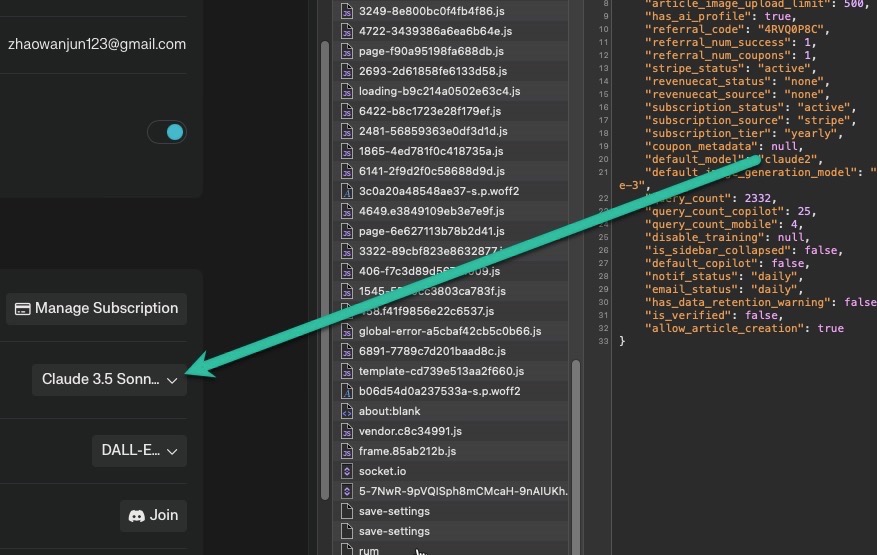Viewport: 877px width, 555px height.
Task: Click the Discord logo icon
Action: (x=137, y=516)
